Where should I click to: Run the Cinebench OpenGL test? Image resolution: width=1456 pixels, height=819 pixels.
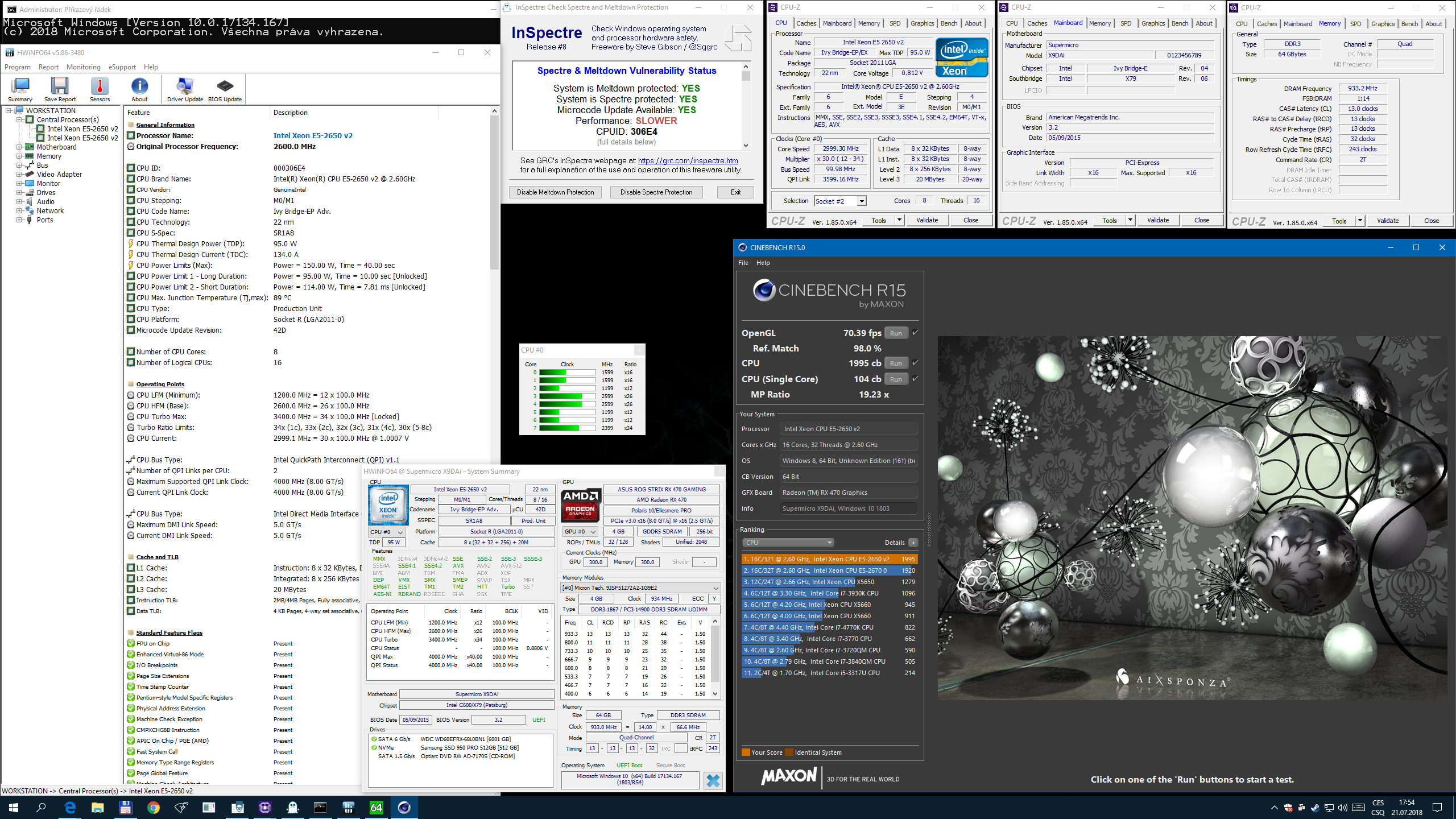coord(896,333)
